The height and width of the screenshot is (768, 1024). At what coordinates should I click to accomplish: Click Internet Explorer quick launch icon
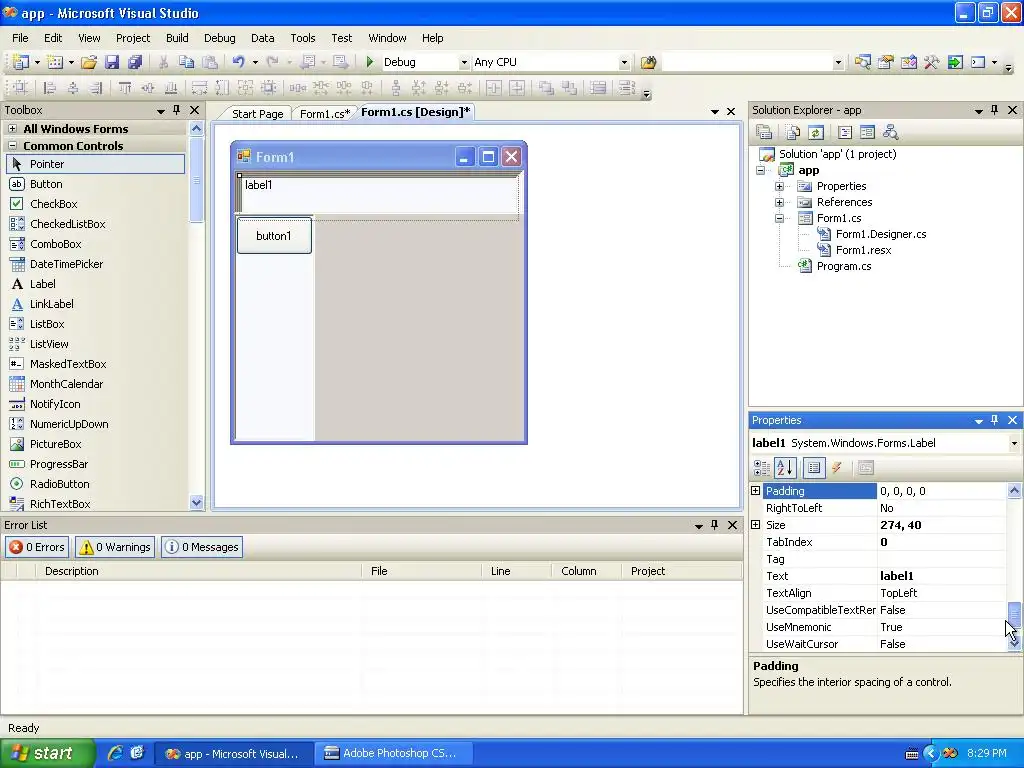point(115,753)
